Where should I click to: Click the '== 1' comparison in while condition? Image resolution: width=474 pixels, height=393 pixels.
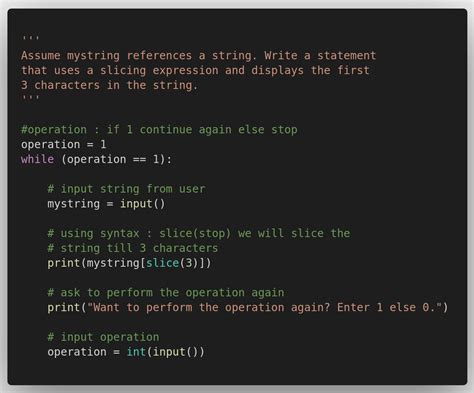click(146, 159)
